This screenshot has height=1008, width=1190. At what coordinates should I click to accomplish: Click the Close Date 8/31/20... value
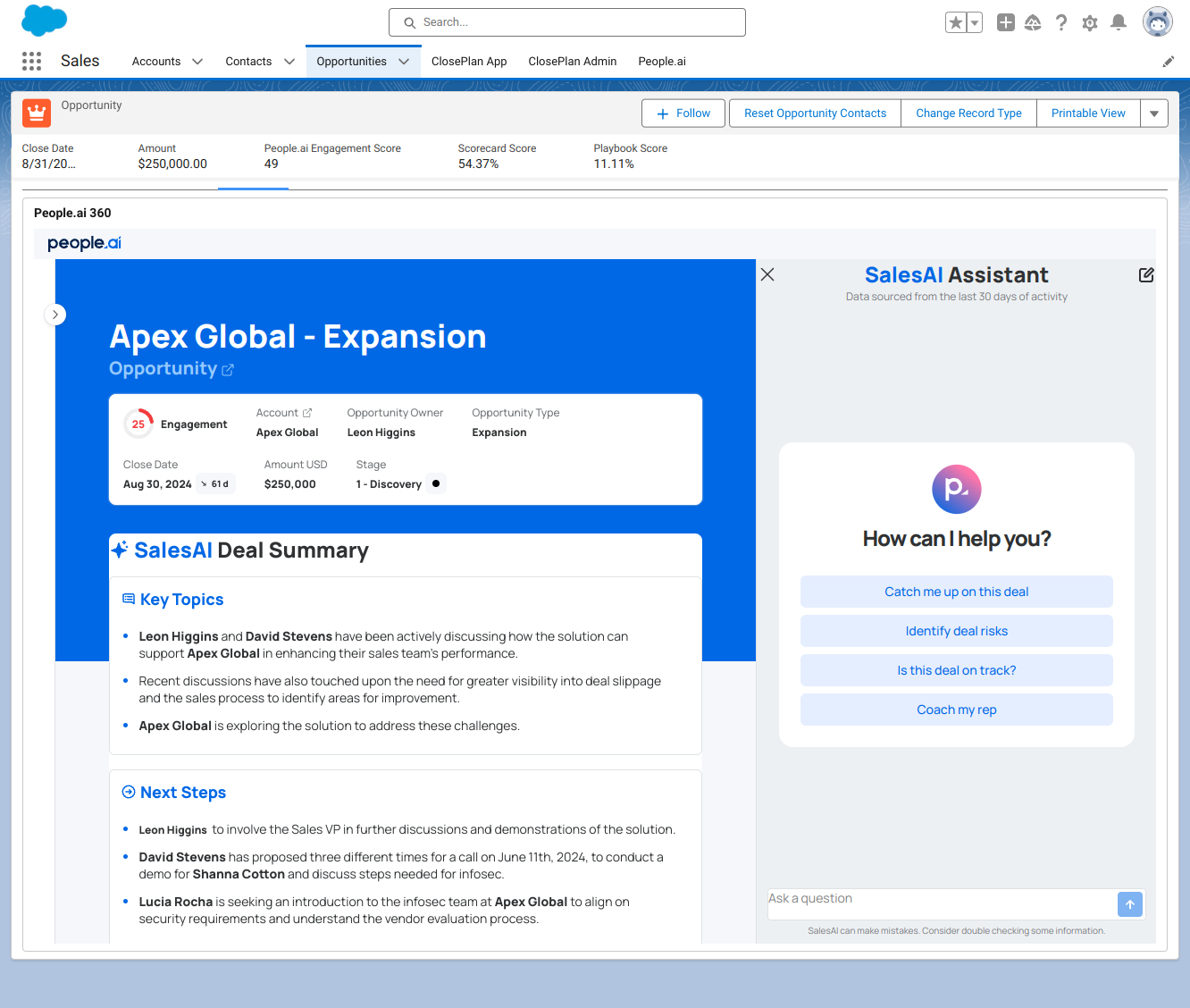coord(49,164)
